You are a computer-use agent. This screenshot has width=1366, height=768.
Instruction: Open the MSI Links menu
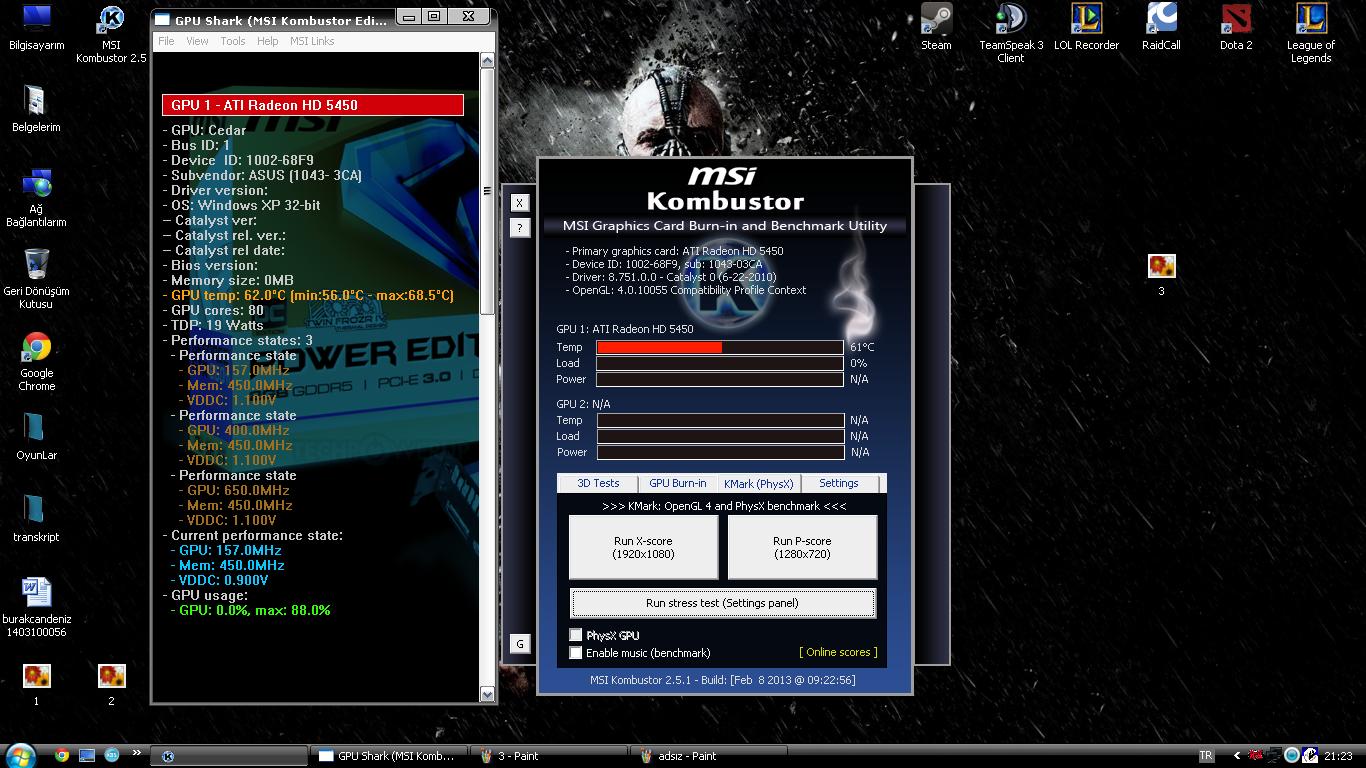point(312,41)
